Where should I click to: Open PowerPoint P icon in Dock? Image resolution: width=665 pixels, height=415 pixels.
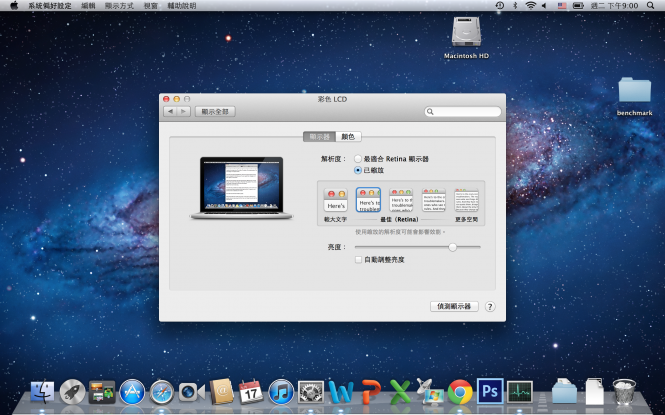point(371,392)
